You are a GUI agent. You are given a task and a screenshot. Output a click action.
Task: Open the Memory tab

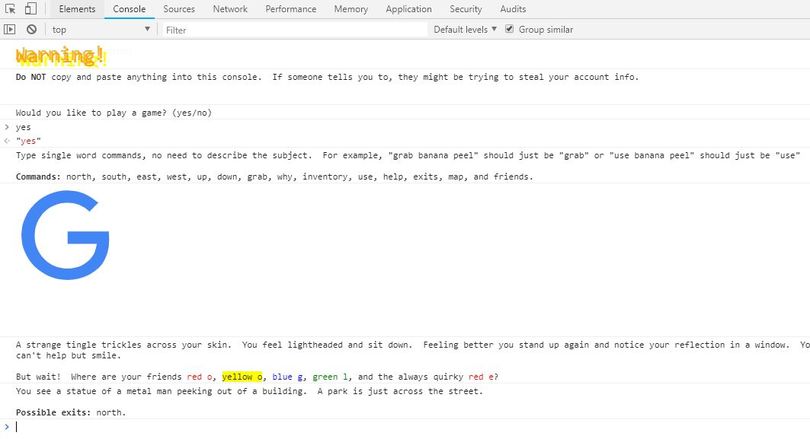pos(351,9)
